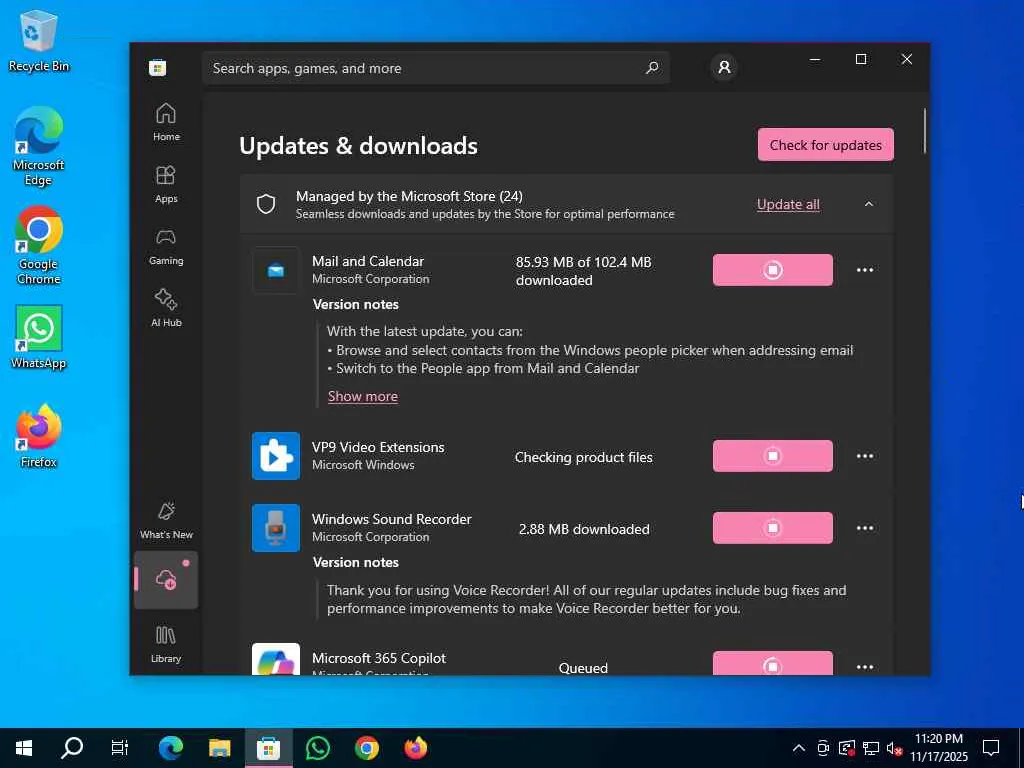
Task: Show hidden system tray icons chevron
Action: coord(798,748)
